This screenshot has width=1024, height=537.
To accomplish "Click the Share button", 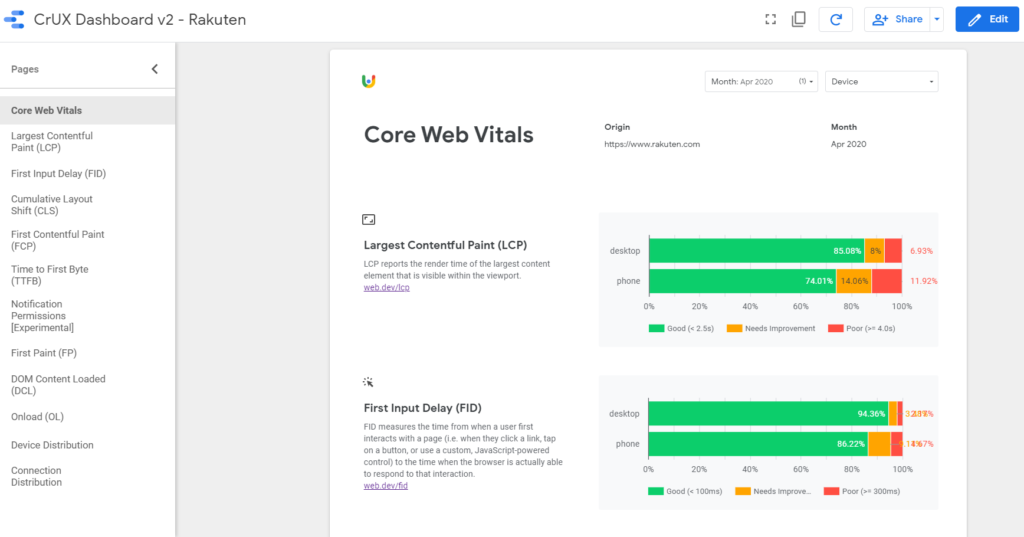I will (897, 20).
